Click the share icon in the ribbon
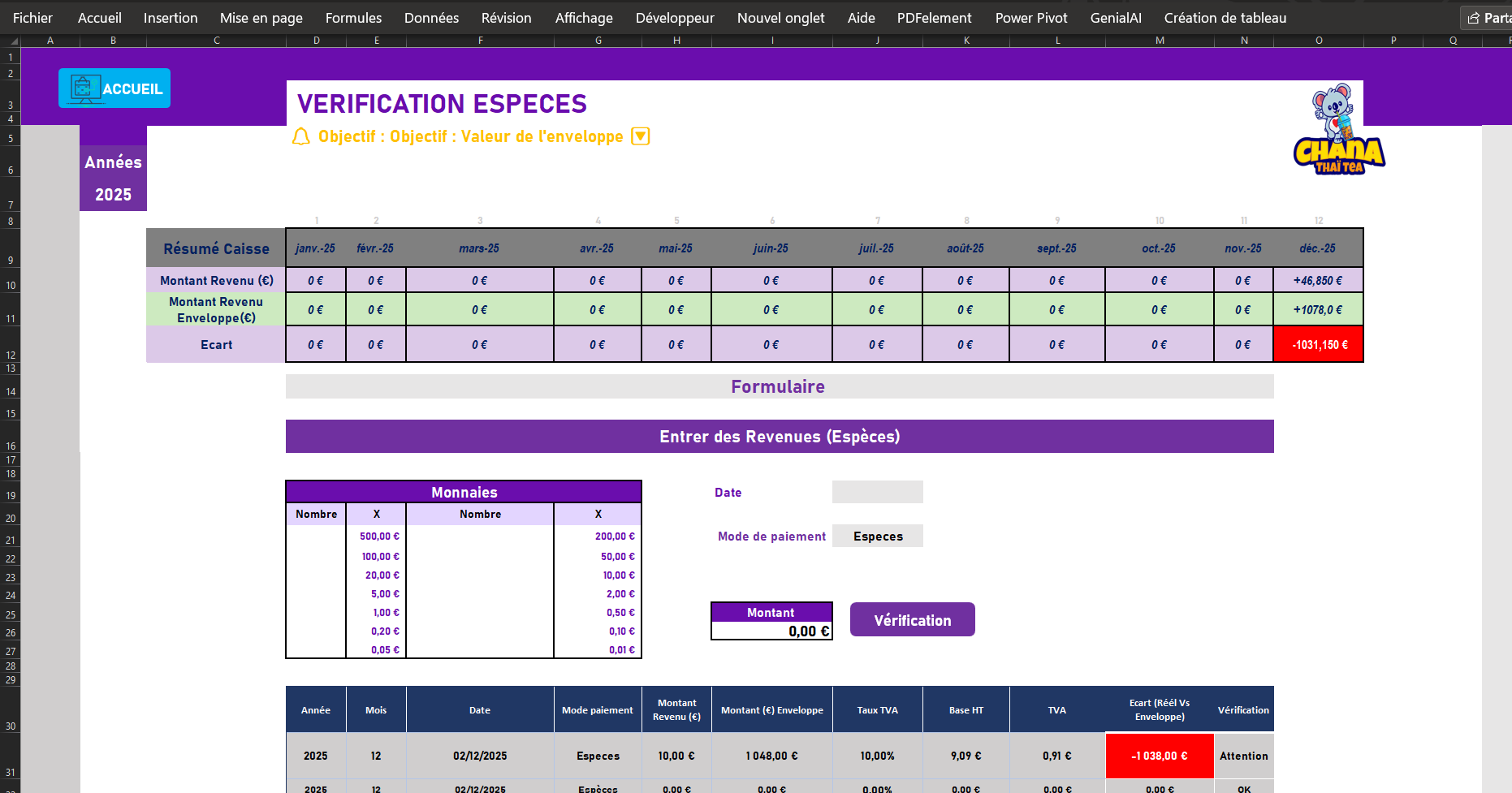The height and width of the screenshot is (793, 1512). pos(1474,18)
